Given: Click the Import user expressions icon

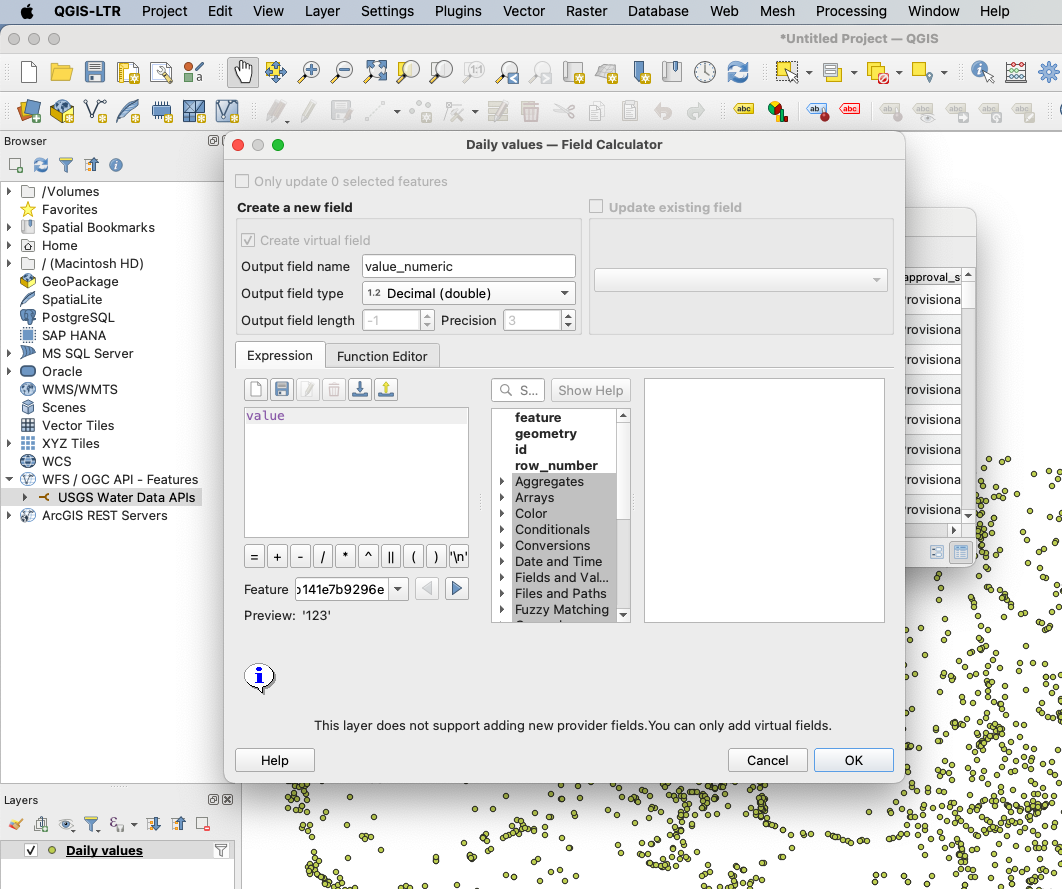Looking at the screenshot, I should coord(360,389).
